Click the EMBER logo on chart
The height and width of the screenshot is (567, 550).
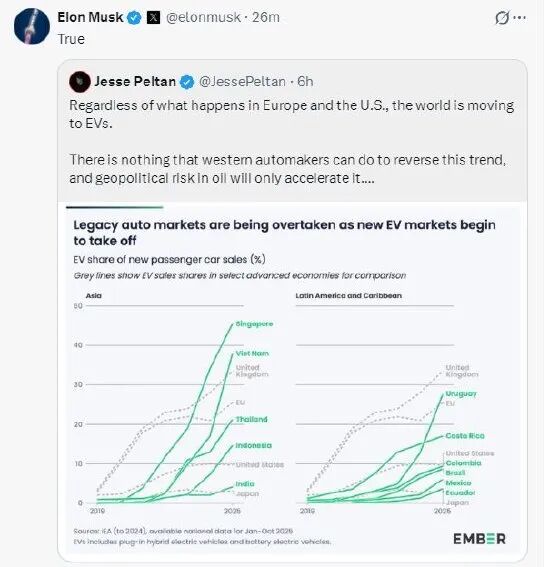[x=479, y=539]
